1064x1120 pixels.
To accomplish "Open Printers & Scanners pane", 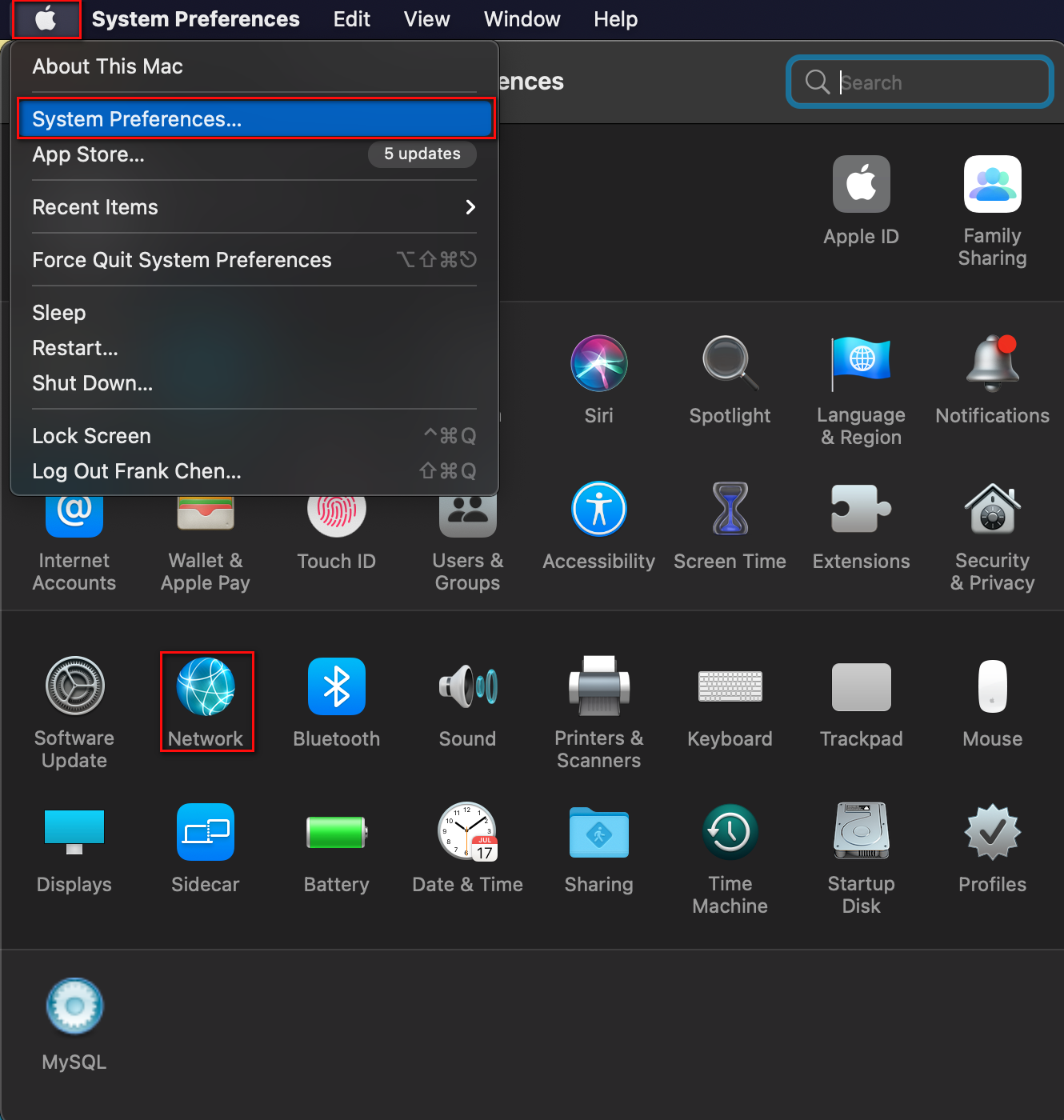I will tap(598, 714).
